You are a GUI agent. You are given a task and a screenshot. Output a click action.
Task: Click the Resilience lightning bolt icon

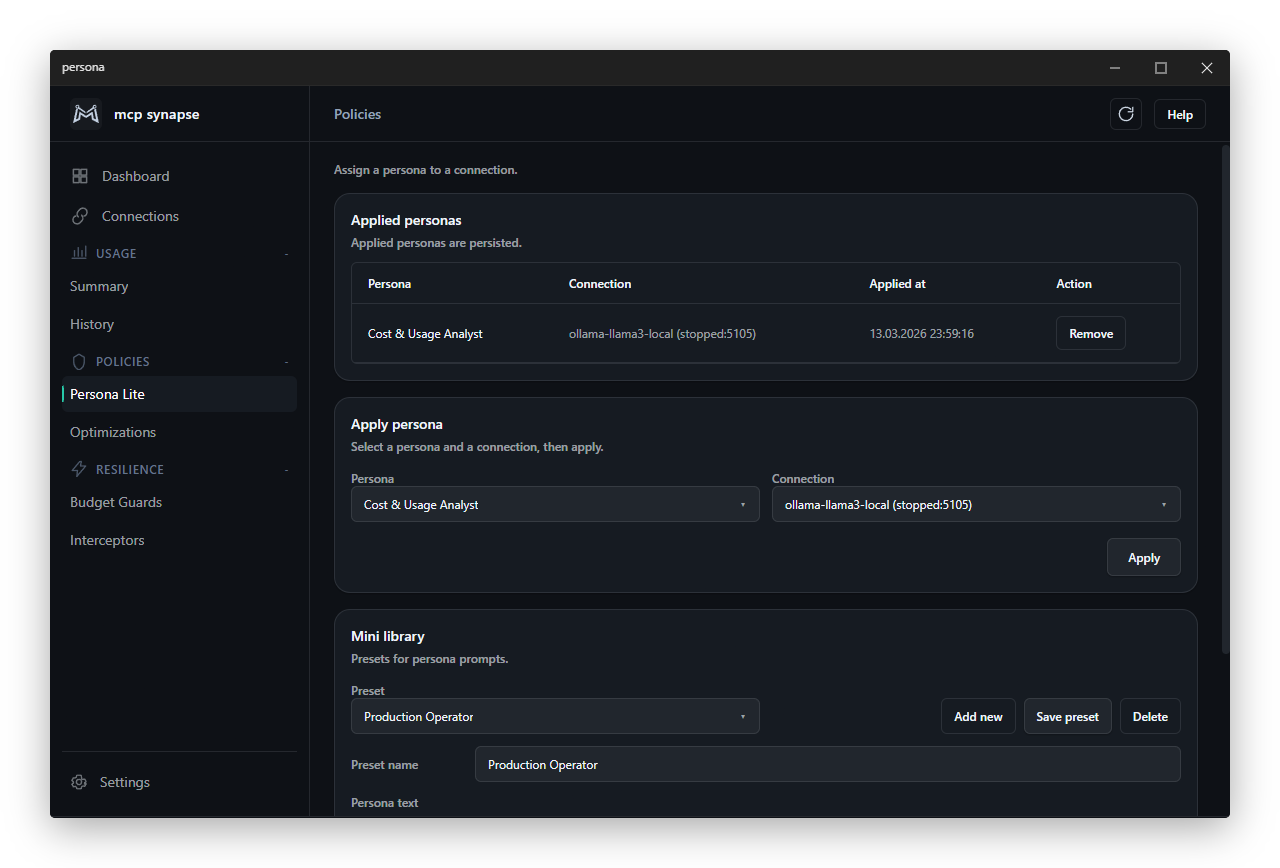pyautogui.click(x=79, y=469)
